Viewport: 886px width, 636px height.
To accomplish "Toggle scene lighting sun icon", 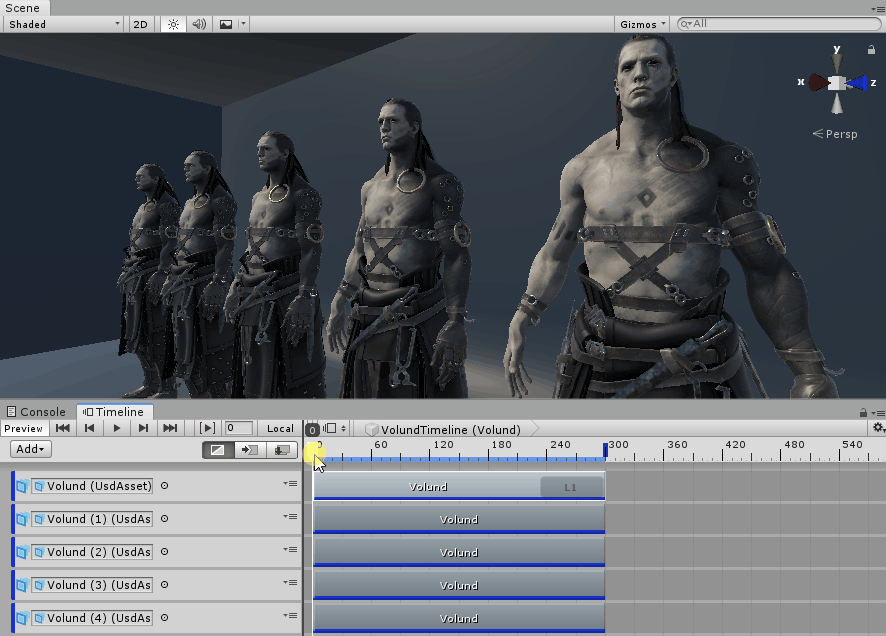I will point(173,24).
